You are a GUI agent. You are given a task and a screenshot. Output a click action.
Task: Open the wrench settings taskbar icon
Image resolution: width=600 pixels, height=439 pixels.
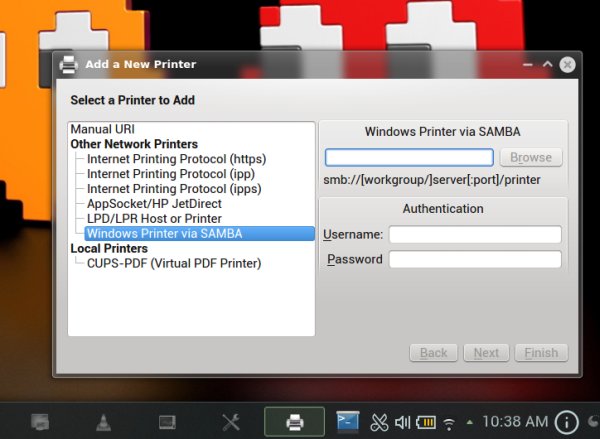click(231, 422)
